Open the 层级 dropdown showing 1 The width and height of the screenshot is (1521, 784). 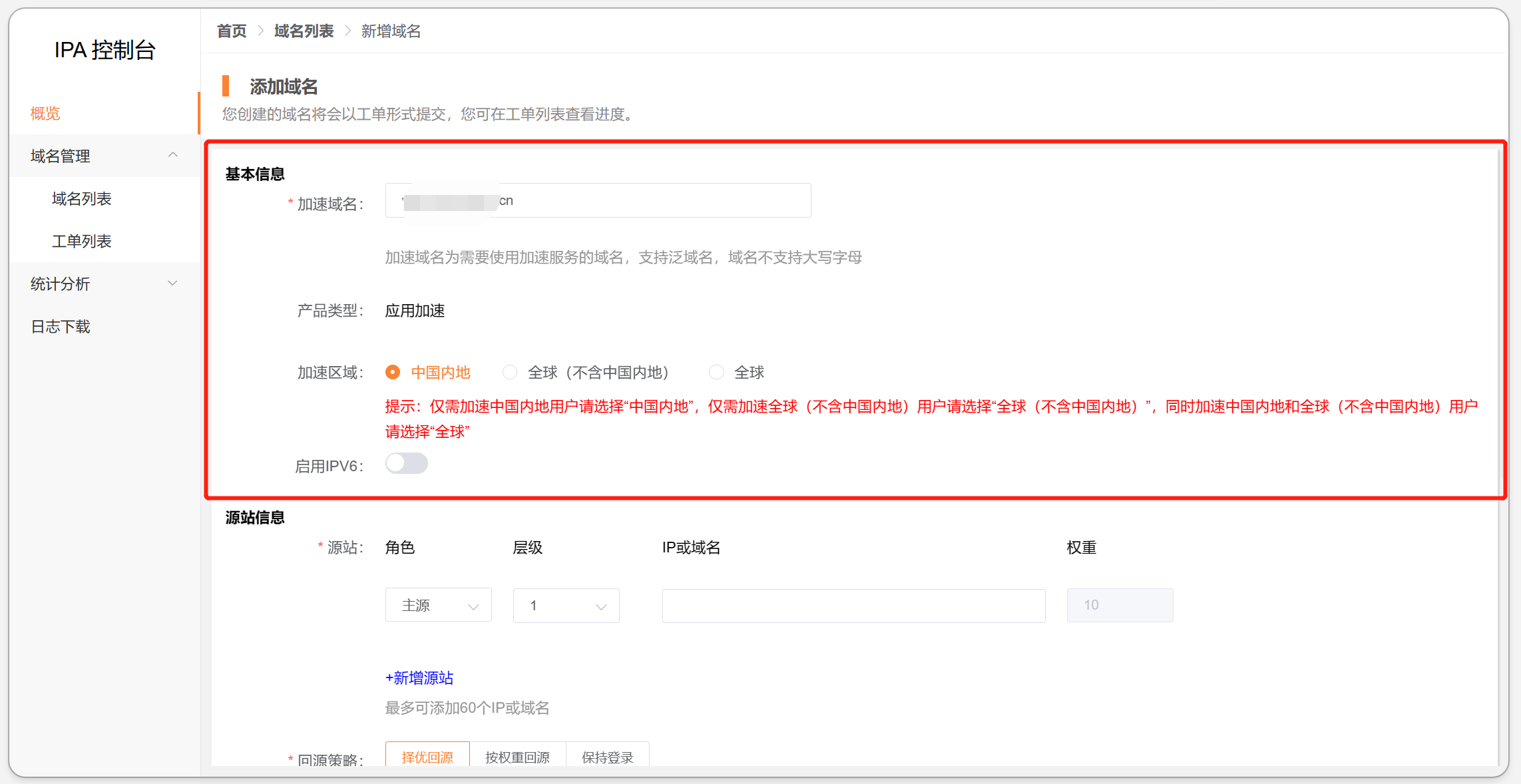point(566,606)
